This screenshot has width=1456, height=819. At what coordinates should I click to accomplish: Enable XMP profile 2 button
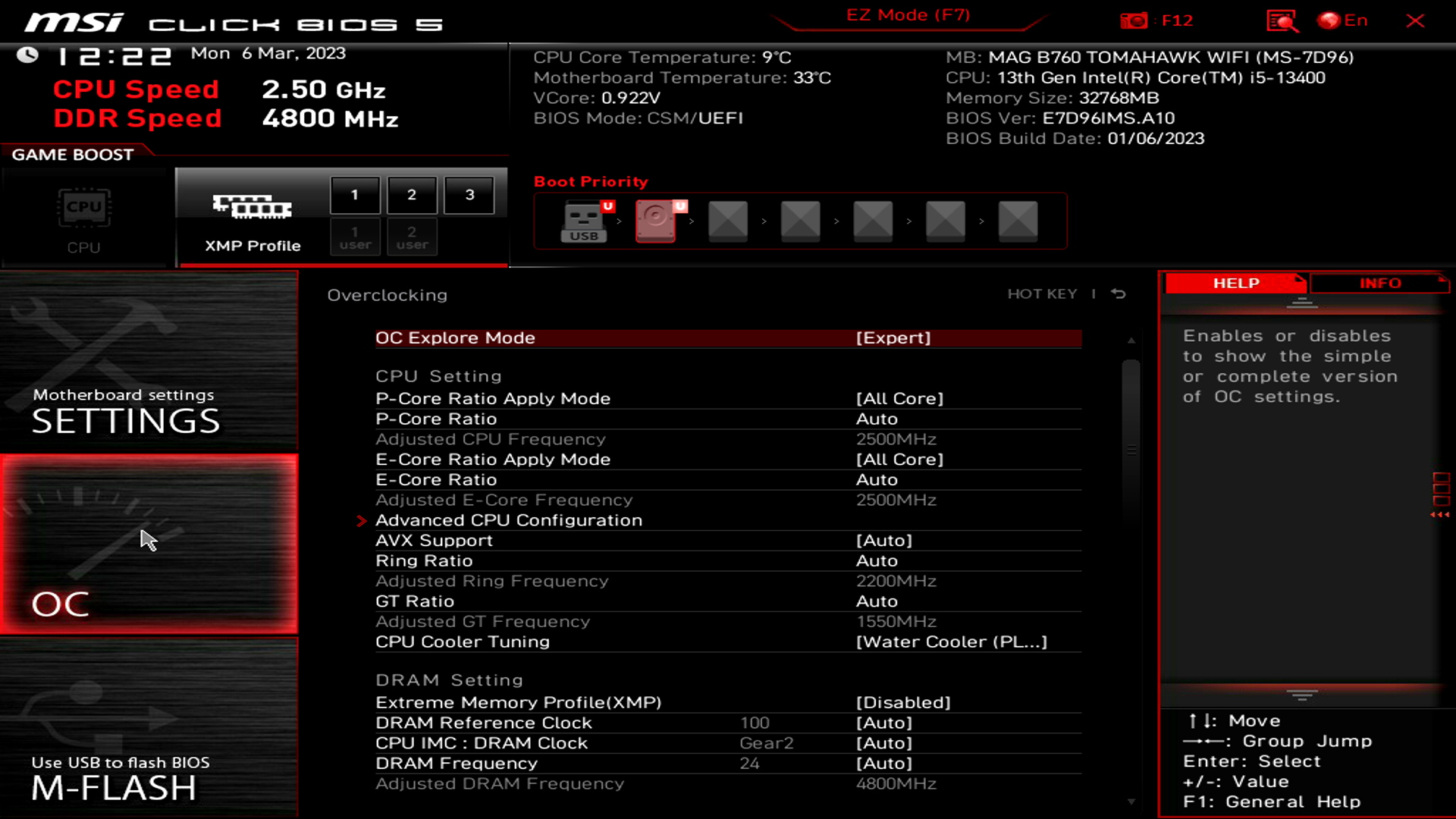click(412, 195)
